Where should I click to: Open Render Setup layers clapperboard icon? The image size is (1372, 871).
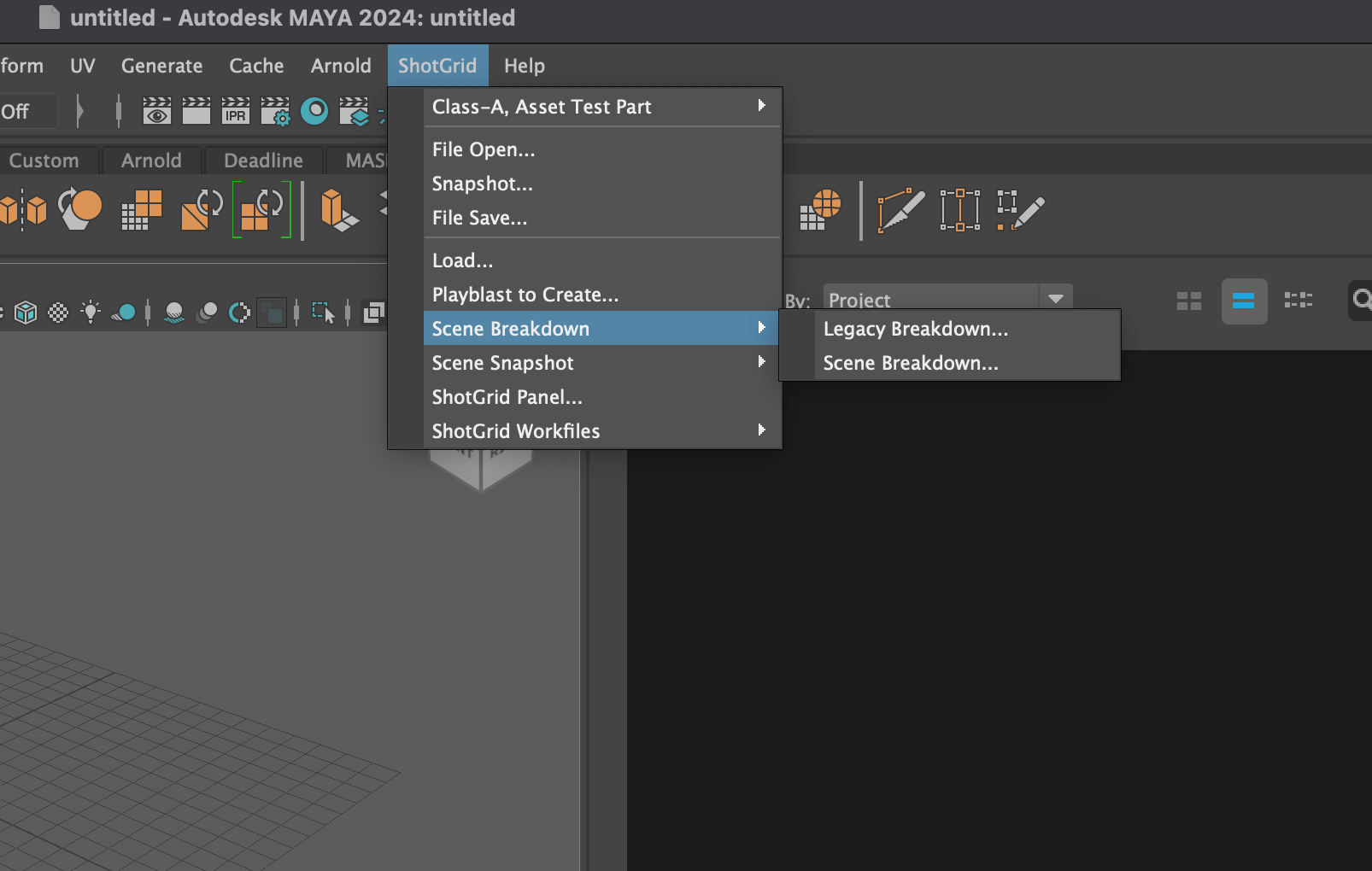354,111
